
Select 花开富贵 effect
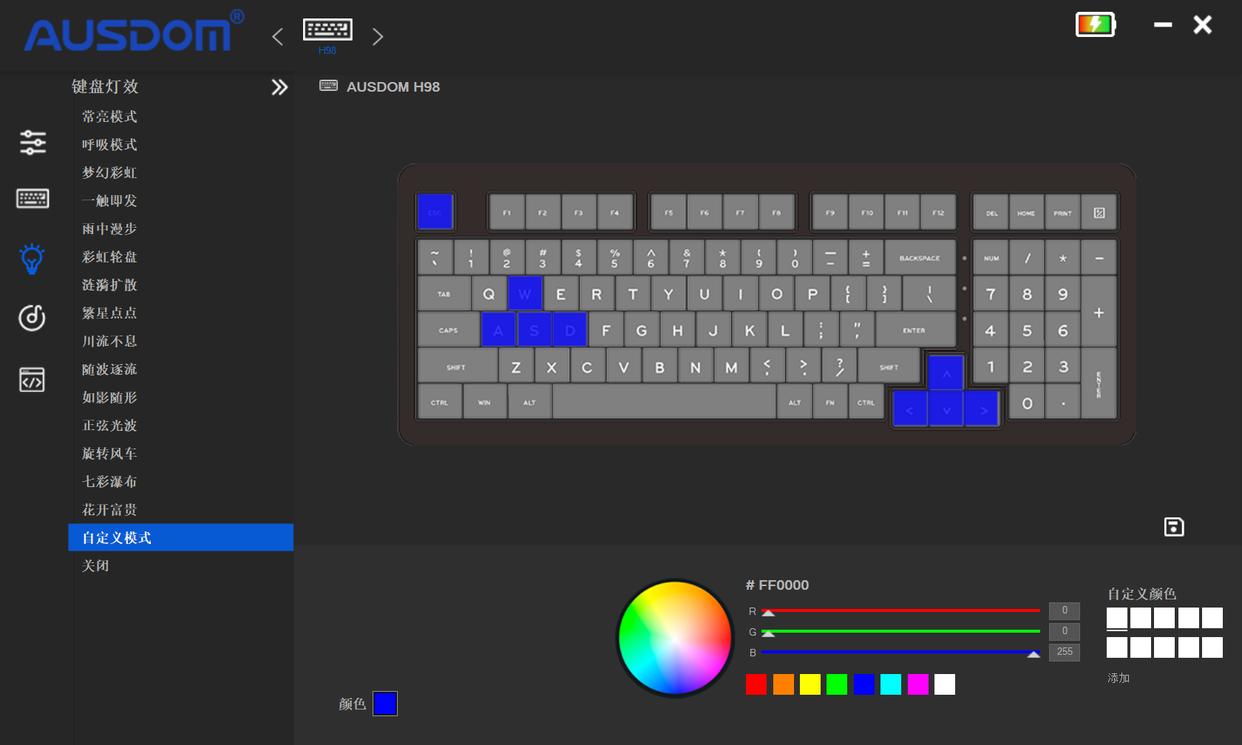[x=110, y=509]
